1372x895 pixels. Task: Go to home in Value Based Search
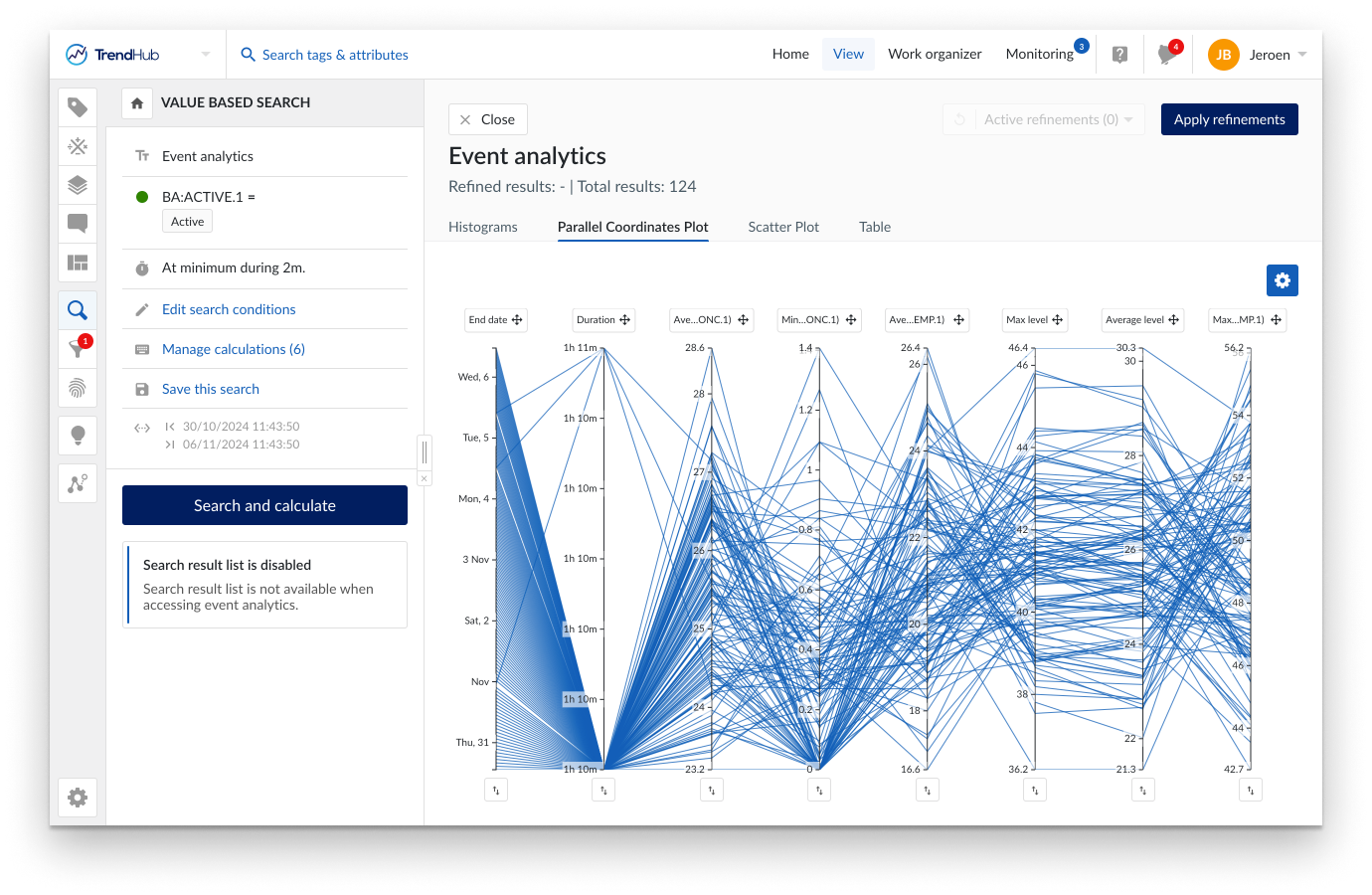click(137, 103)
